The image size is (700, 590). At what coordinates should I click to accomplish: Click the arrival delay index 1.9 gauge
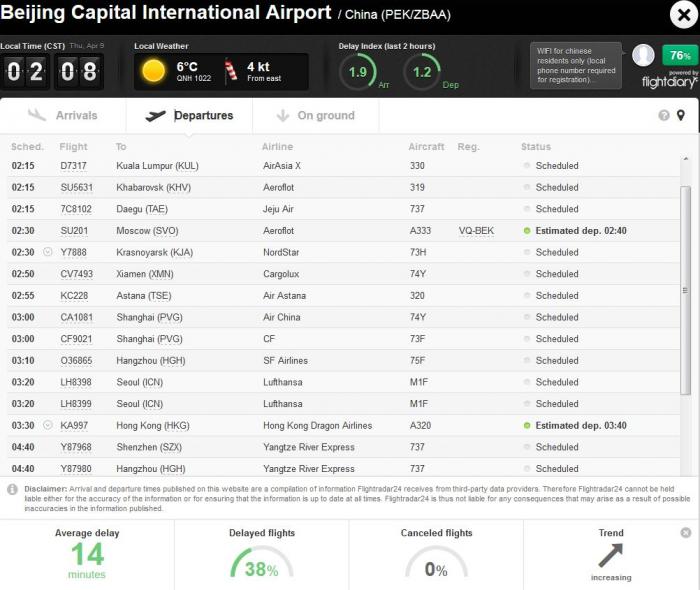(358, 72)
